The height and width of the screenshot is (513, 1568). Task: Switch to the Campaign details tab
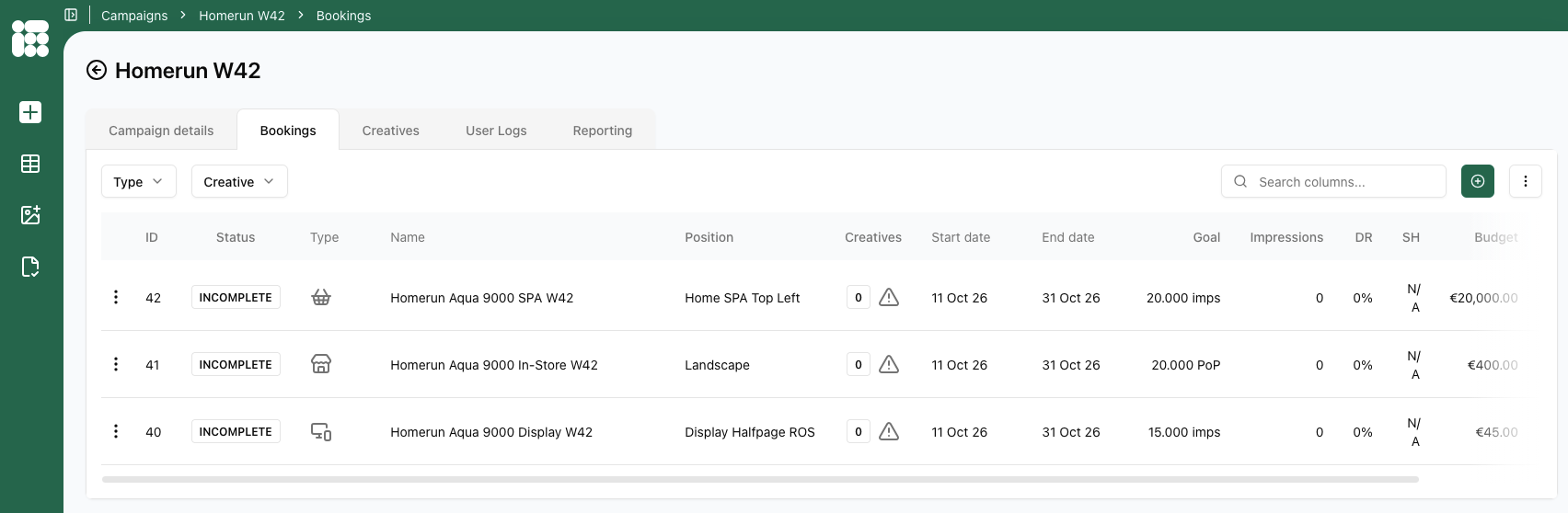(x=161, y=131)
